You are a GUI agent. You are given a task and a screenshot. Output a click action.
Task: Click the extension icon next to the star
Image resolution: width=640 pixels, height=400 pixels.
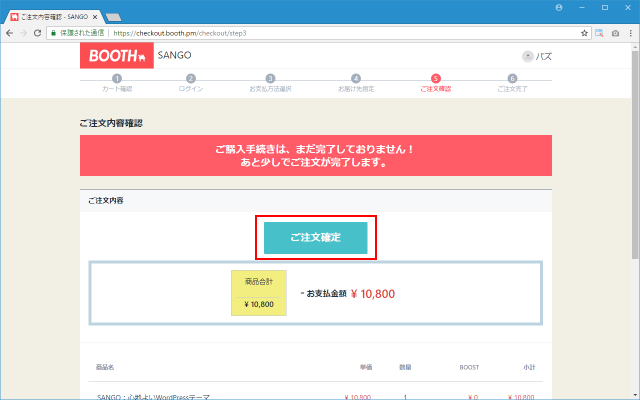click(599, 33)
